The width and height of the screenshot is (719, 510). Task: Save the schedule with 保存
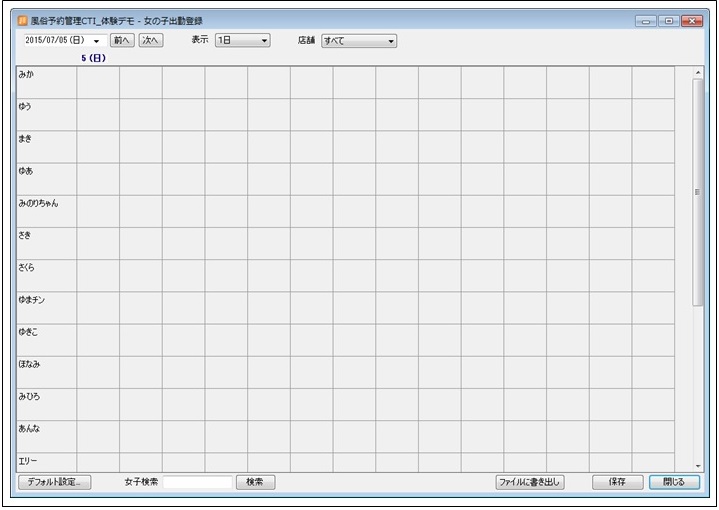pyautogui.click(x=617, y=482)
